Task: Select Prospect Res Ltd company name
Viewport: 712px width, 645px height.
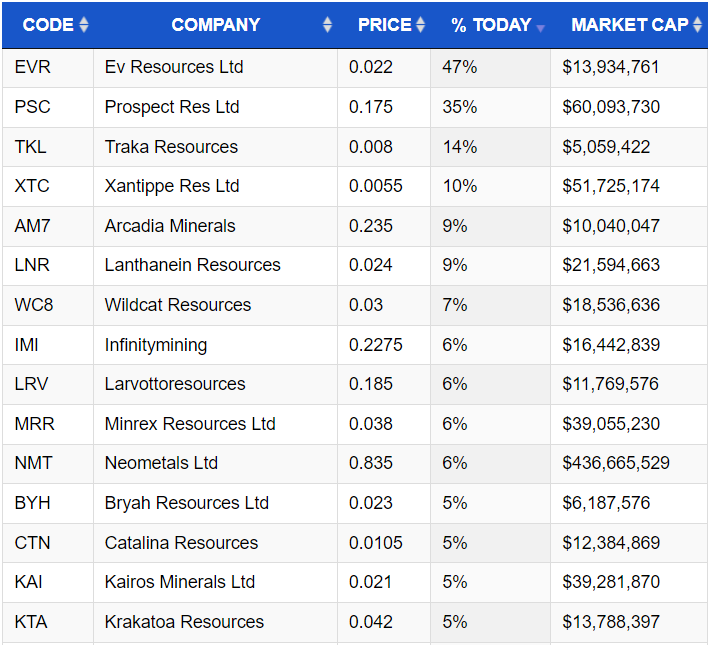Action: (172, 107)
